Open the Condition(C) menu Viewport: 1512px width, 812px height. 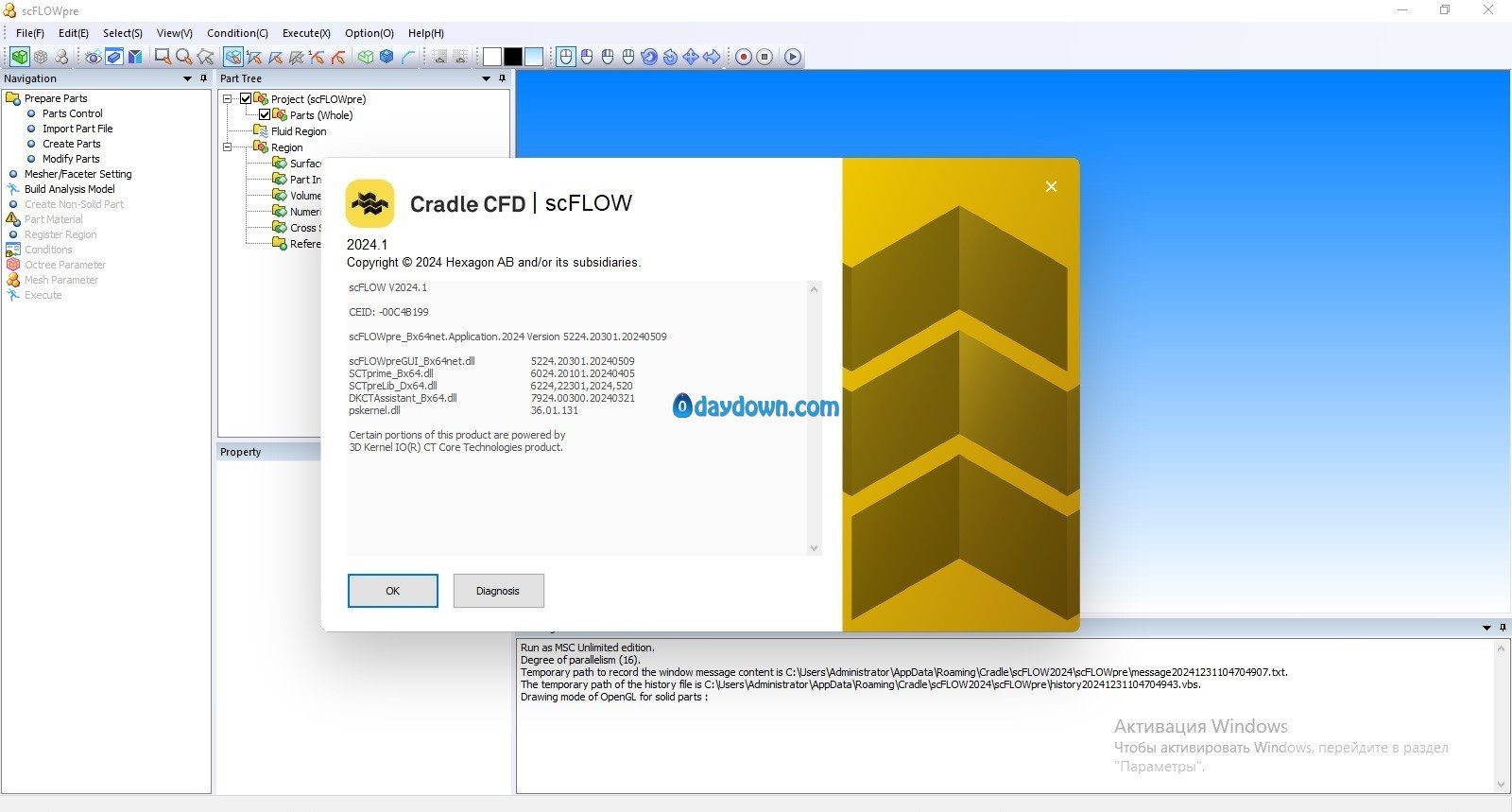pyautogui.click(x=237, y=33)
